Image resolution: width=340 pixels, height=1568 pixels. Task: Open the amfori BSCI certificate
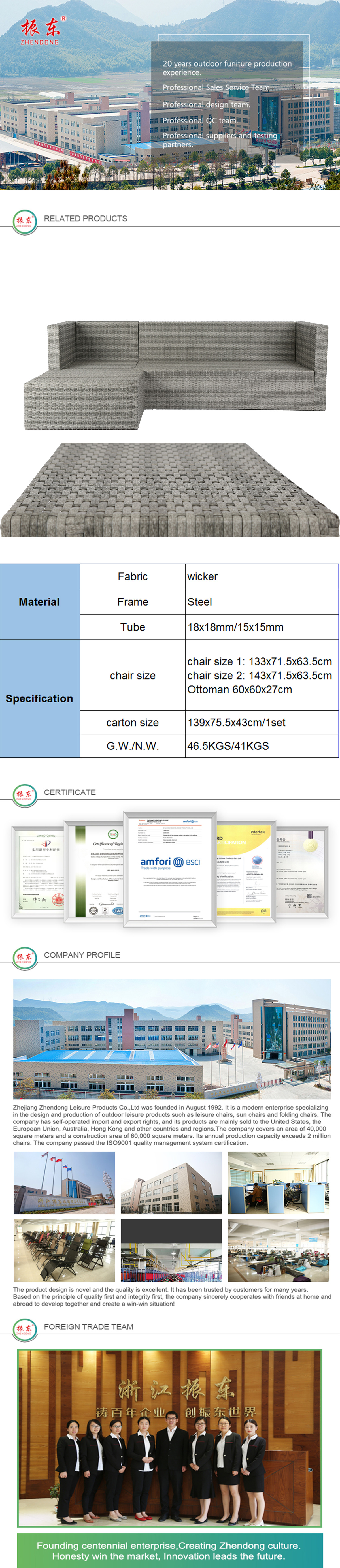pyautogui.click(x=170, y=869)
